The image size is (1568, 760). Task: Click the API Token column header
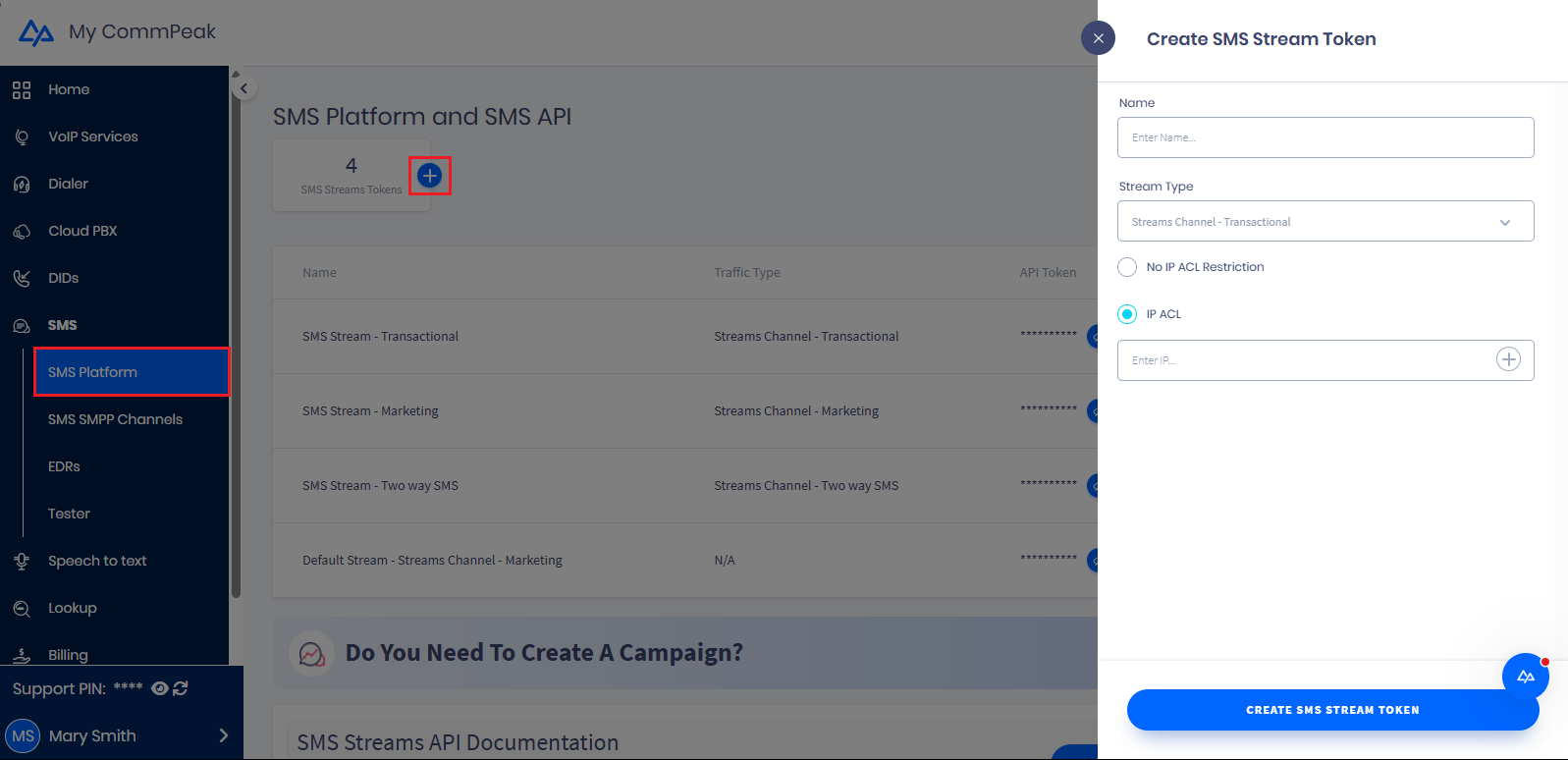[x=1048, y=273]
